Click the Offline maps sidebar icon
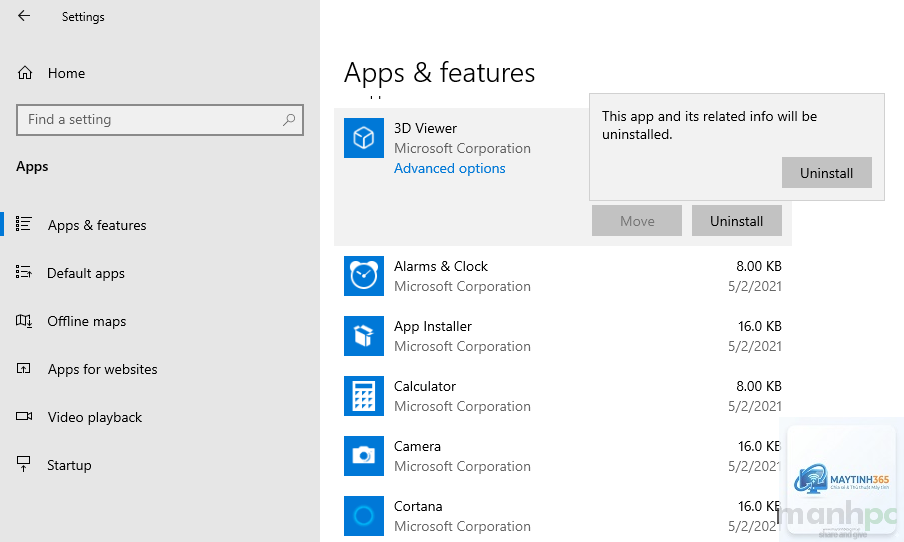The width and height of the screenshot is (904, 542). point(24,320)
